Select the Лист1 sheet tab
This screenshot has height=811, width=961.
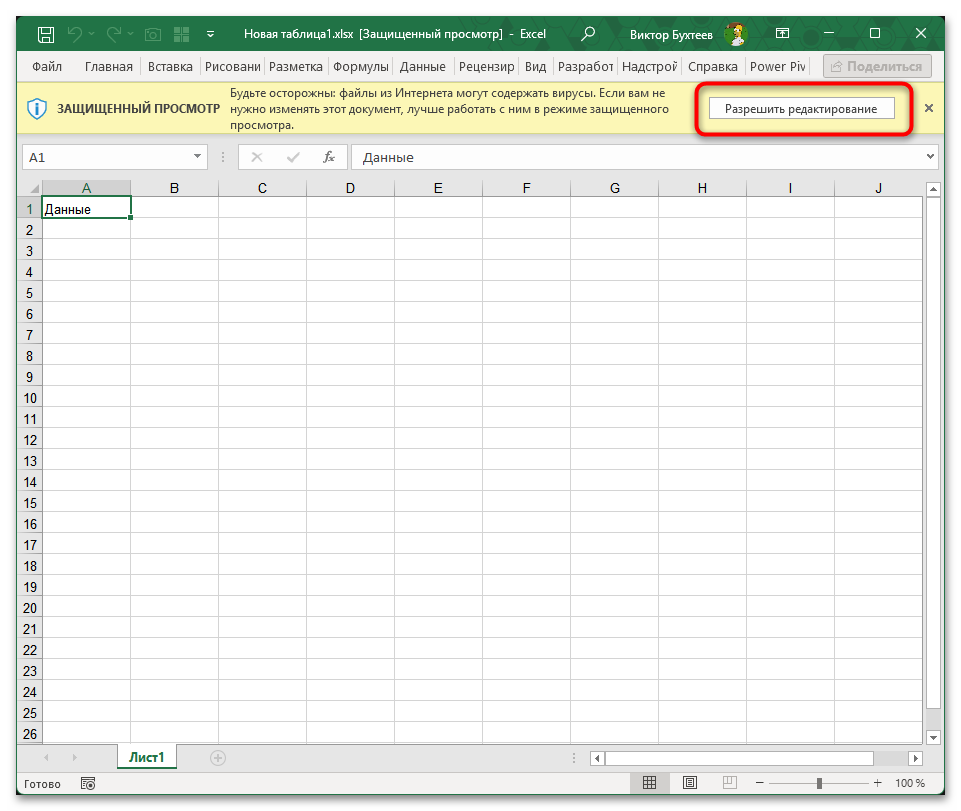pos(146,757)
